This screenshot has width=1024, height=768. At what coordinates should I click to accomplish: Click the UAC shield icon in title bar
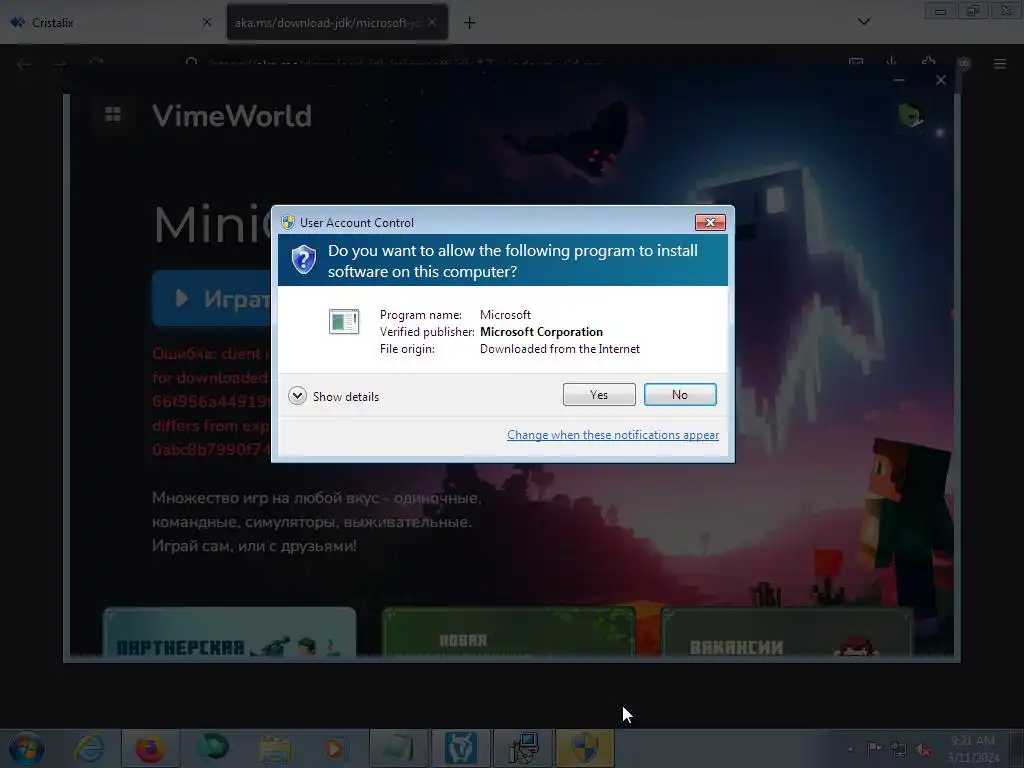[288, 222]
